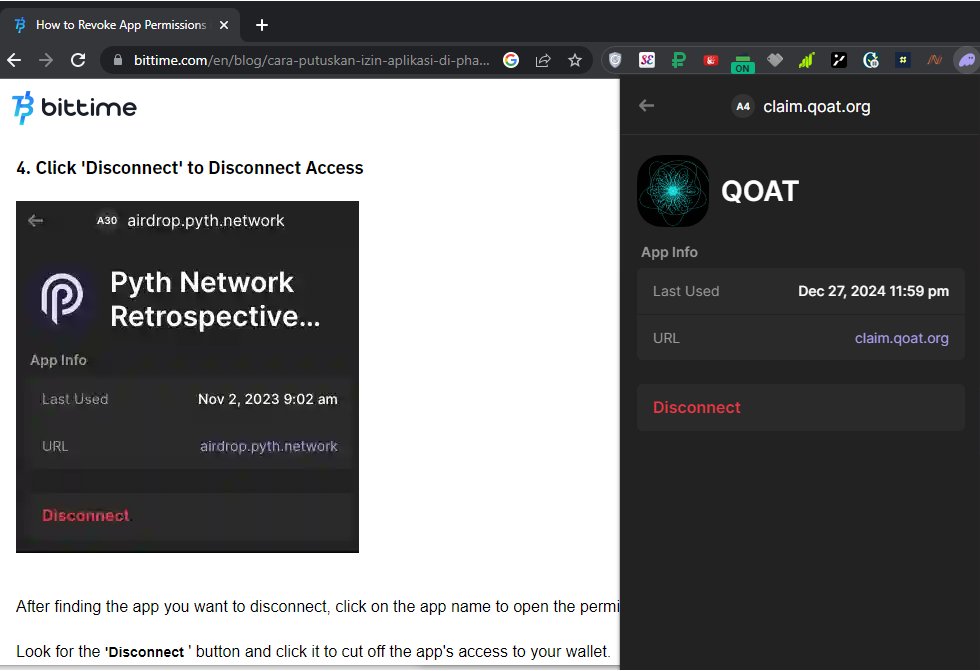Click 'Last Used' label in Phantom panel
980x671 pixels.
686,291
